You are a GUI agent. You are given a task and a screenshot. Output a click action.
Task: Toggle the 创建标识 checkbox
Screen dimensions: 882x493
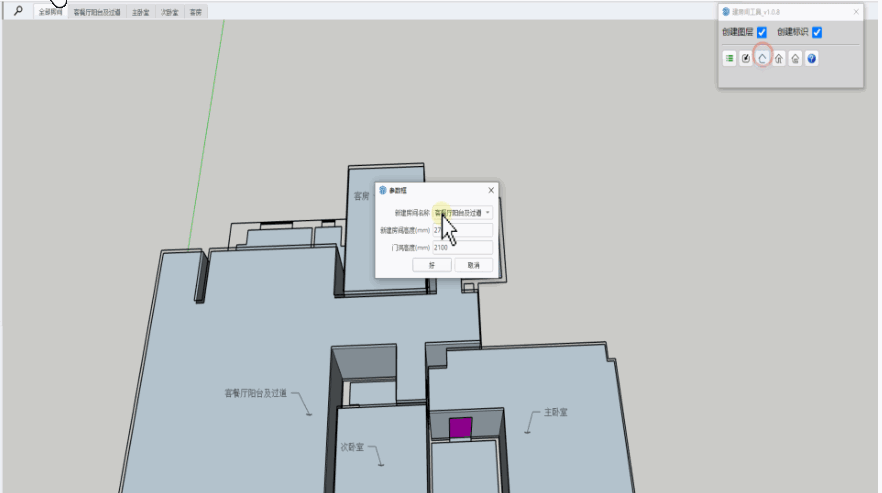(817, 33)
